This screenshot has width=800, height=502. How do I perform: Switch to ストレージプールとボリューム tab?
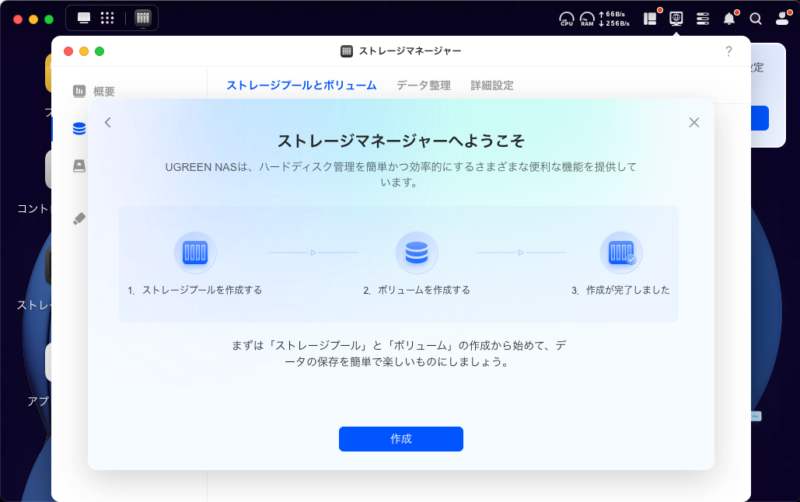[x=301, y=86]
